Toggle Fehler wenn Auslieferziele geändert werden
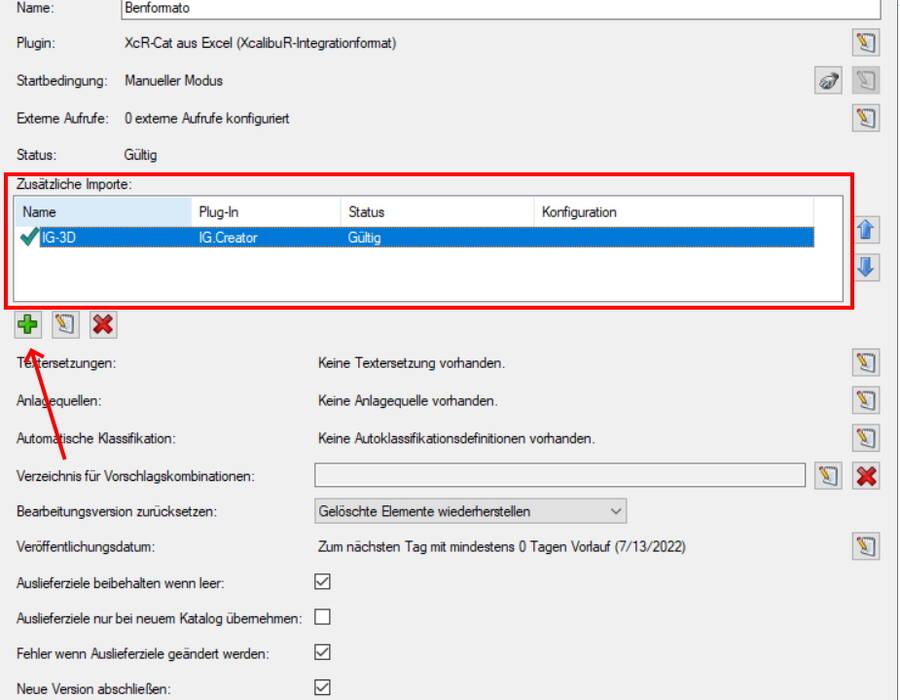 tap(323, 652)
